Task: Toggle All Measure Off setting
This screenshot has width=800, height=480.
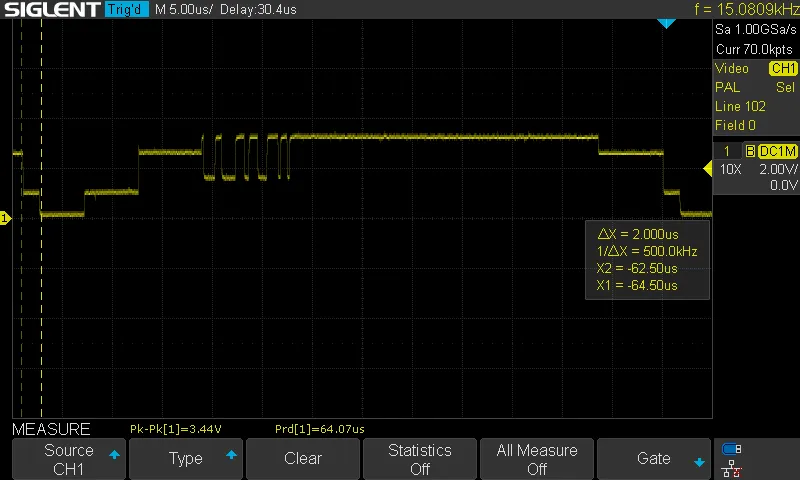Action: 537,459
